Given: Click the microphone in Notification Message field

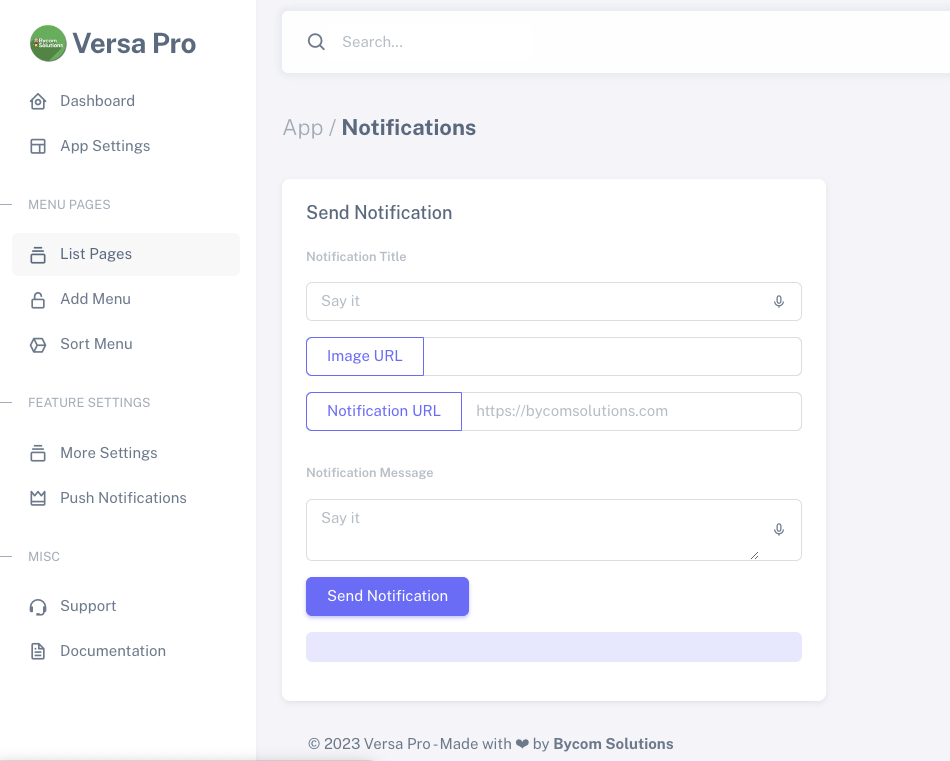Looking at the screenshot, I should [779, 530].
